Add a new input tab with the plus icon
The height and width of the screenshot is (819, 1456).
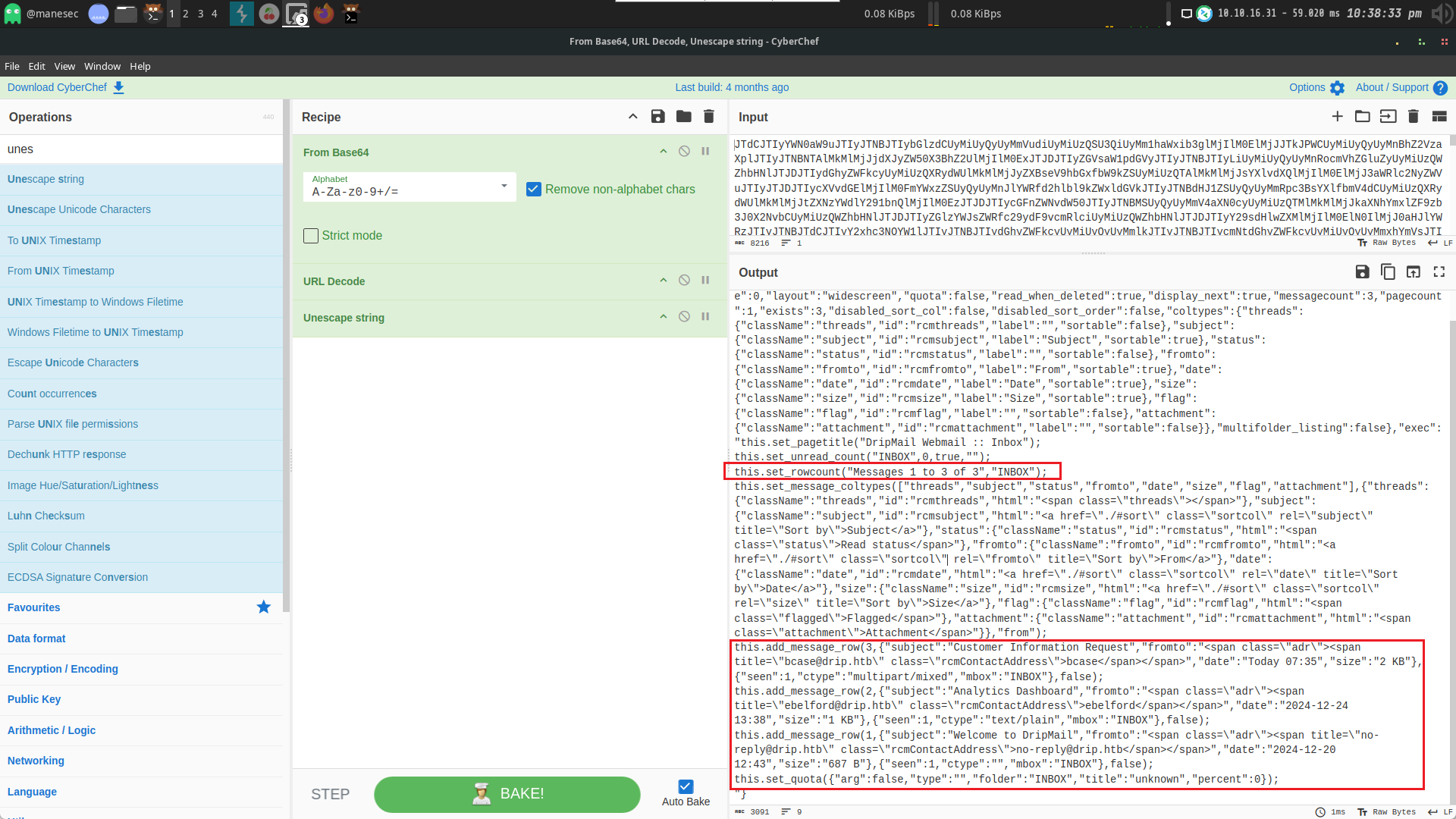coord(1337,116)
